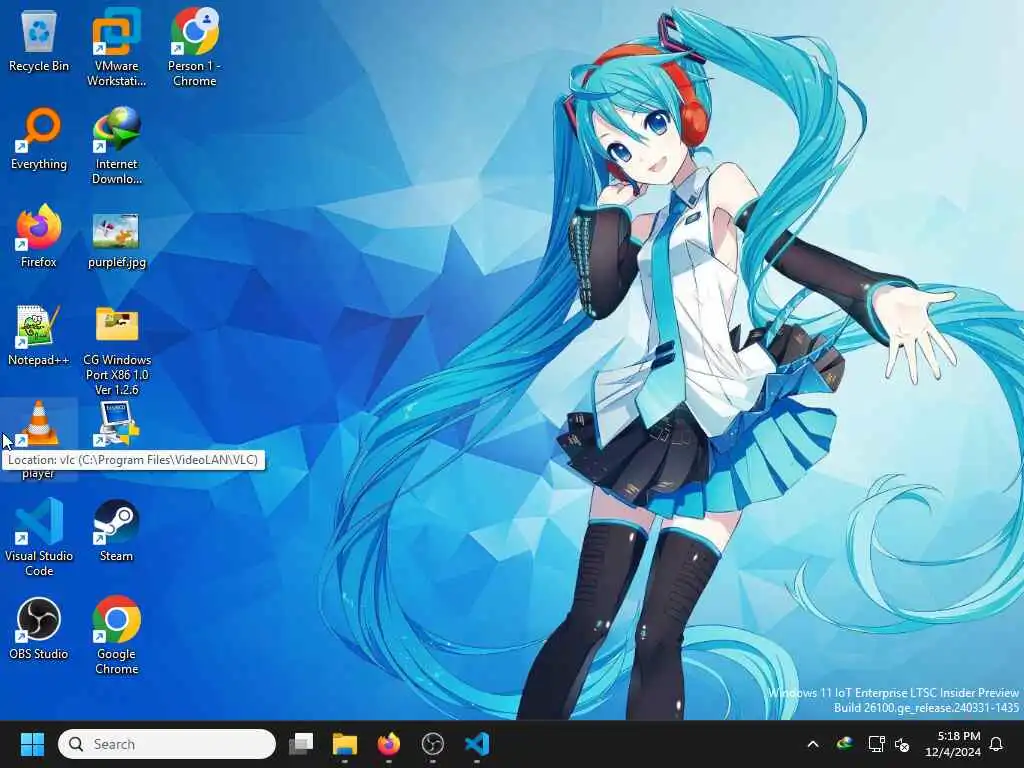Open Task View from the taskbar

click(301, 744)
